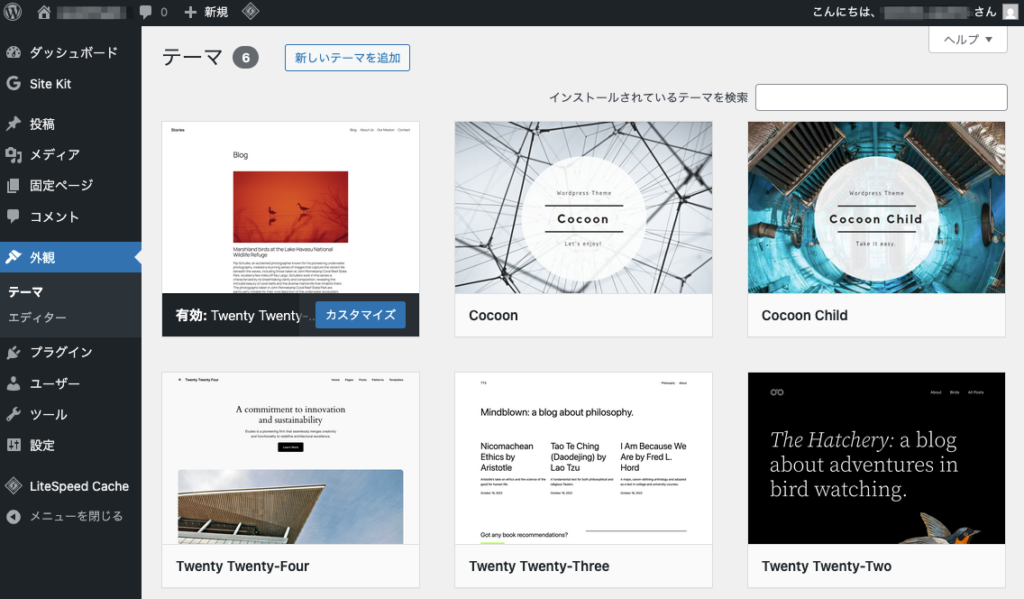Image resolution: width=1024 pixels, height=599 pixels.
Task: Click the Twenty Twenty-Three theme name label
Action: pos(539,566)
